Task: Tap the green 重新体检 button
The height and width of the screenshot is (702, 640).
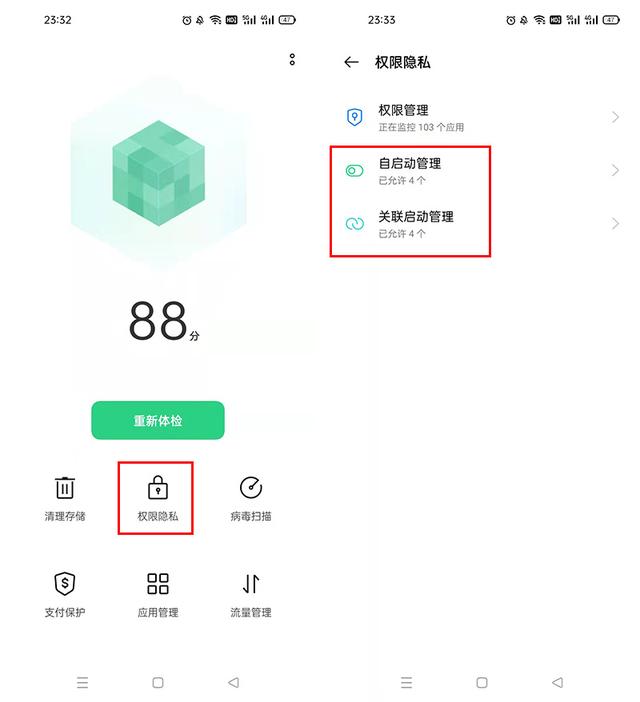Action: (158, 420)
